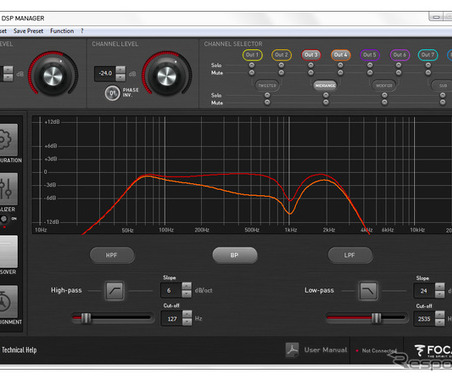
Task: Click the low-pass cut-off slider handle
Action: [376, 318]
